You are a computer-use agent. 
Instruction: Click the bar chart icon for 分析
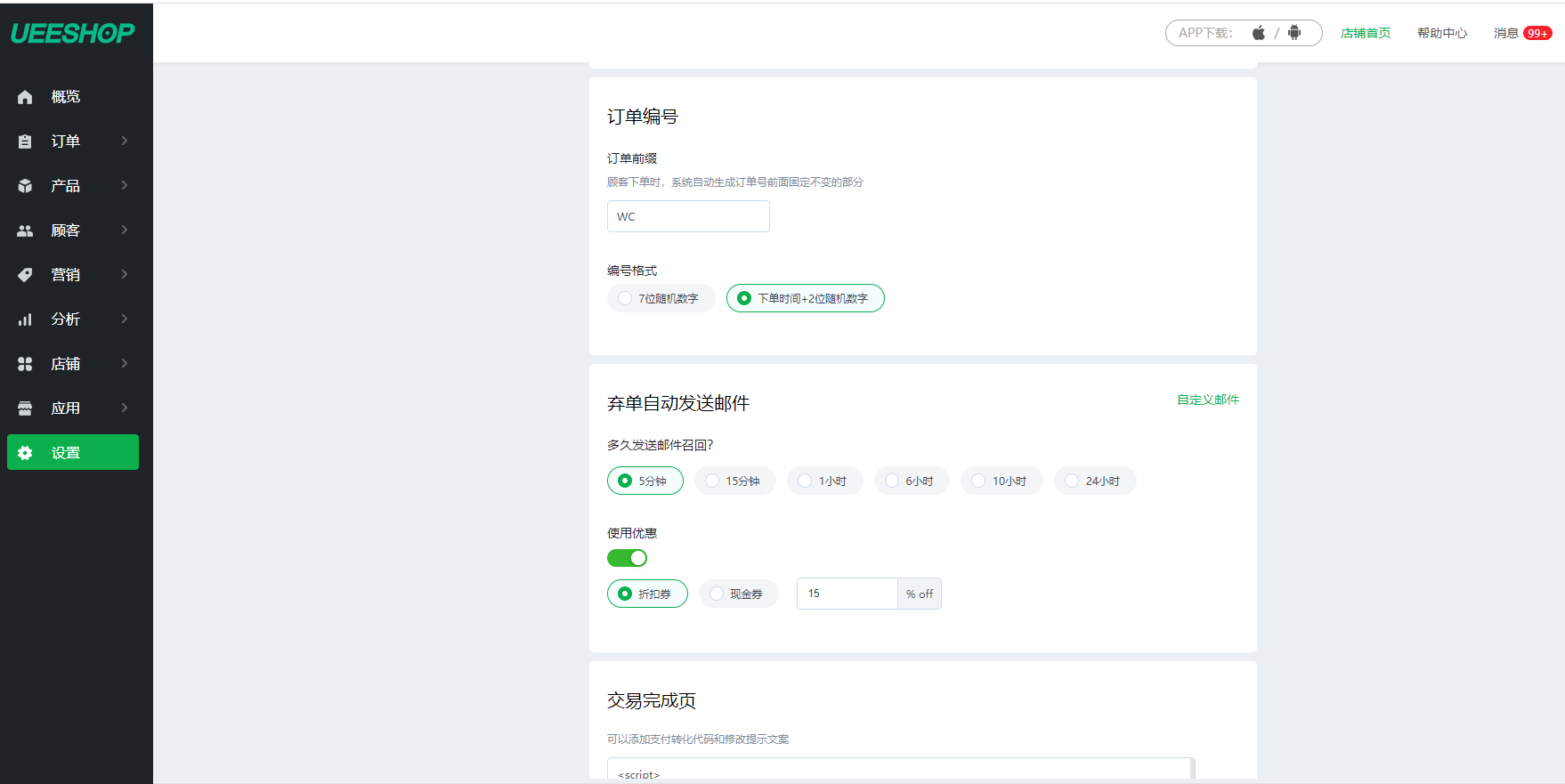pos(25,319)
